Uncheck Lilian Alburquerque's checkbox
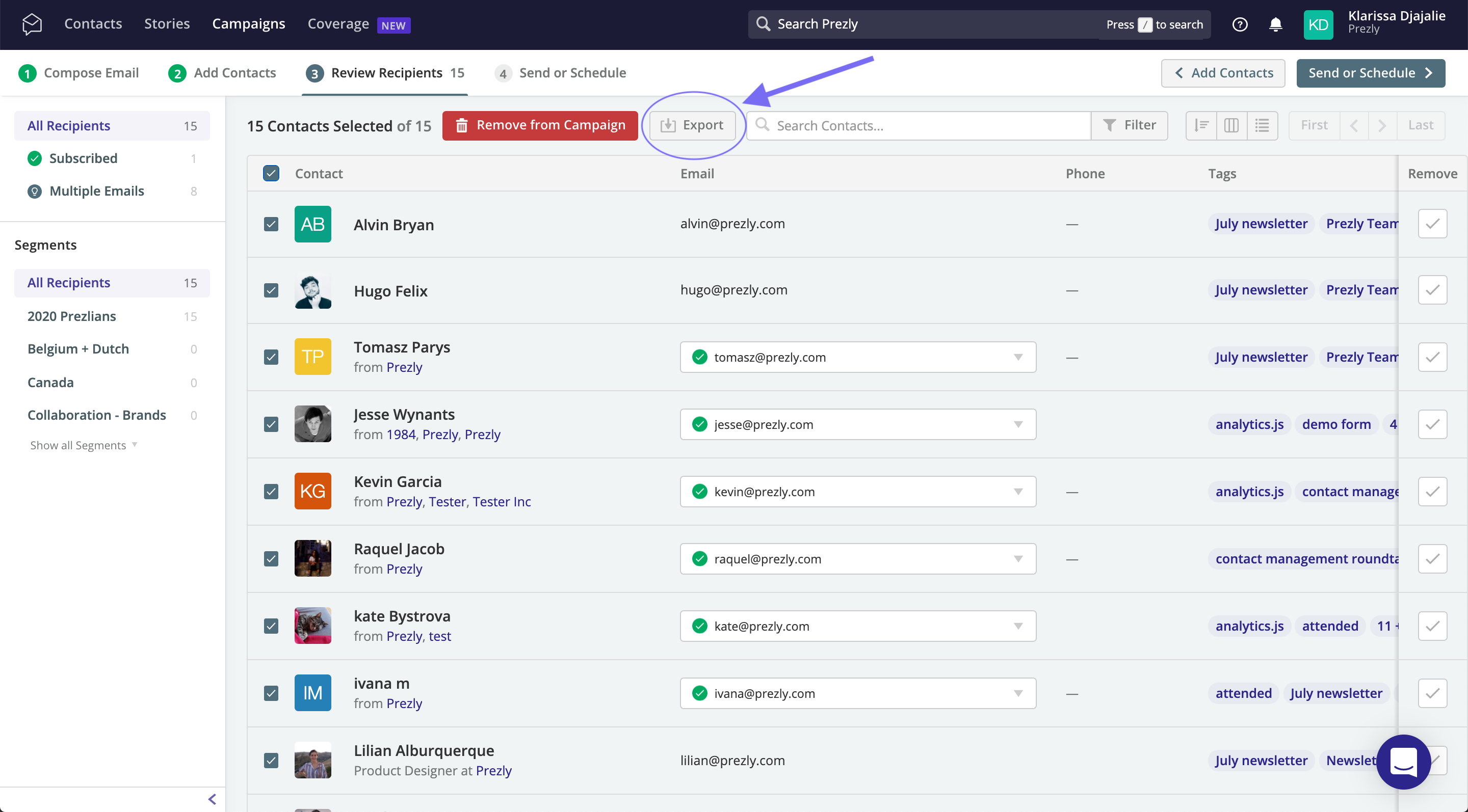Screen dimensions: 1468x812 point(271,760)
